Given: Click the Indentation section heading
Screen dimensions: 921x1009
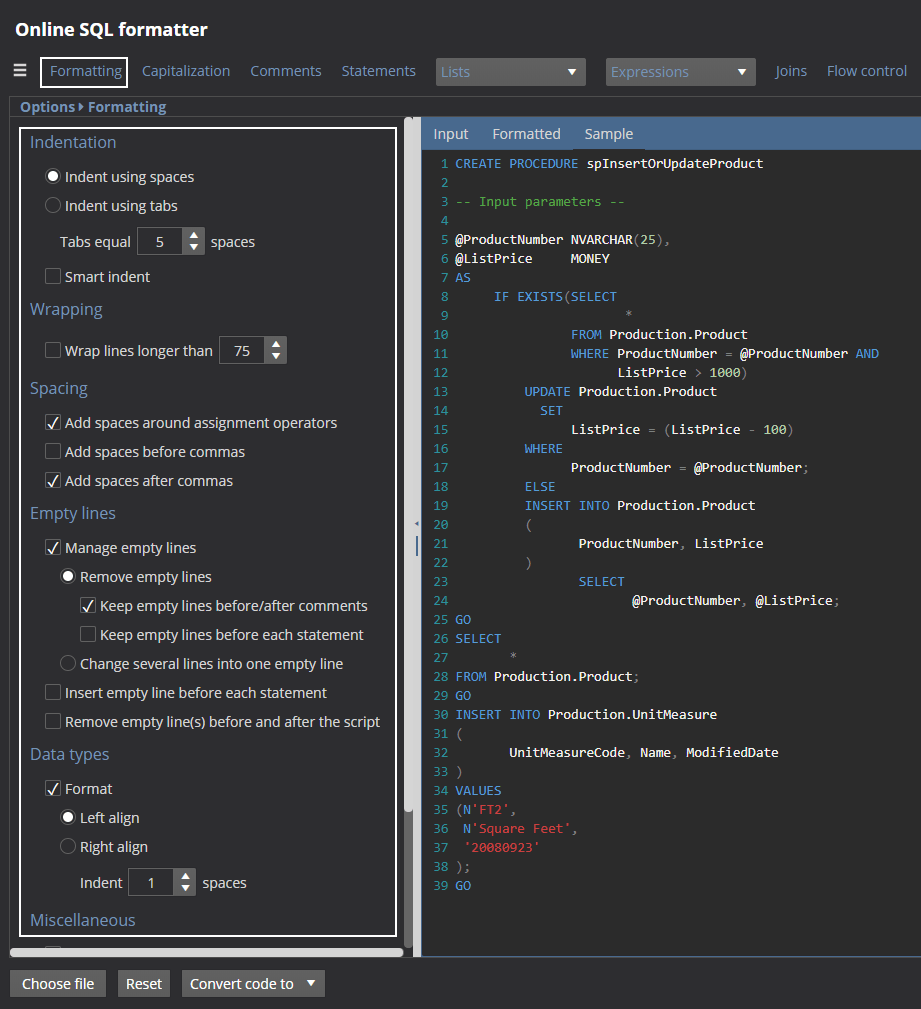Looking at the screenshot, I should (x=73, y=142).
